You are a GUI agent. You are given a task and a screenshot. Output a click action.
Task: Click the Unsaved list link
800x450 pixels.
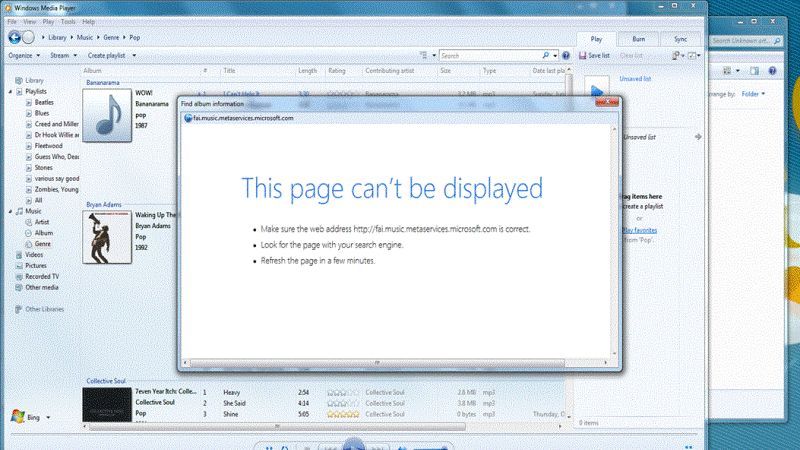pos(635,79)
